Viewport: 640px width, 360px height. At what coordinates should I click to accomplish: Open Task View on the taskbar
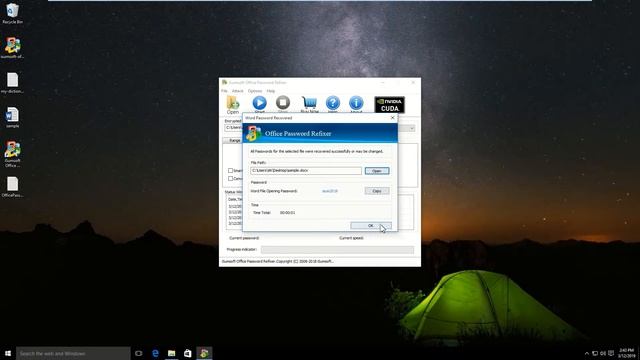pos(139,353)
